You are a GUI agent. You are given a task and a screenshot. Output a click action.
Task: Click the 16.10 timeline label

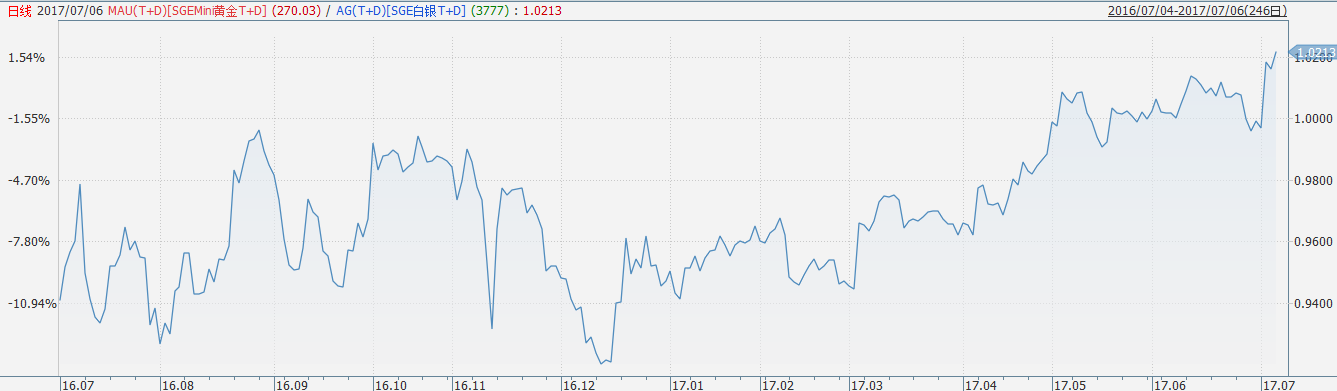pyautogui.click(x=391, y=384)
